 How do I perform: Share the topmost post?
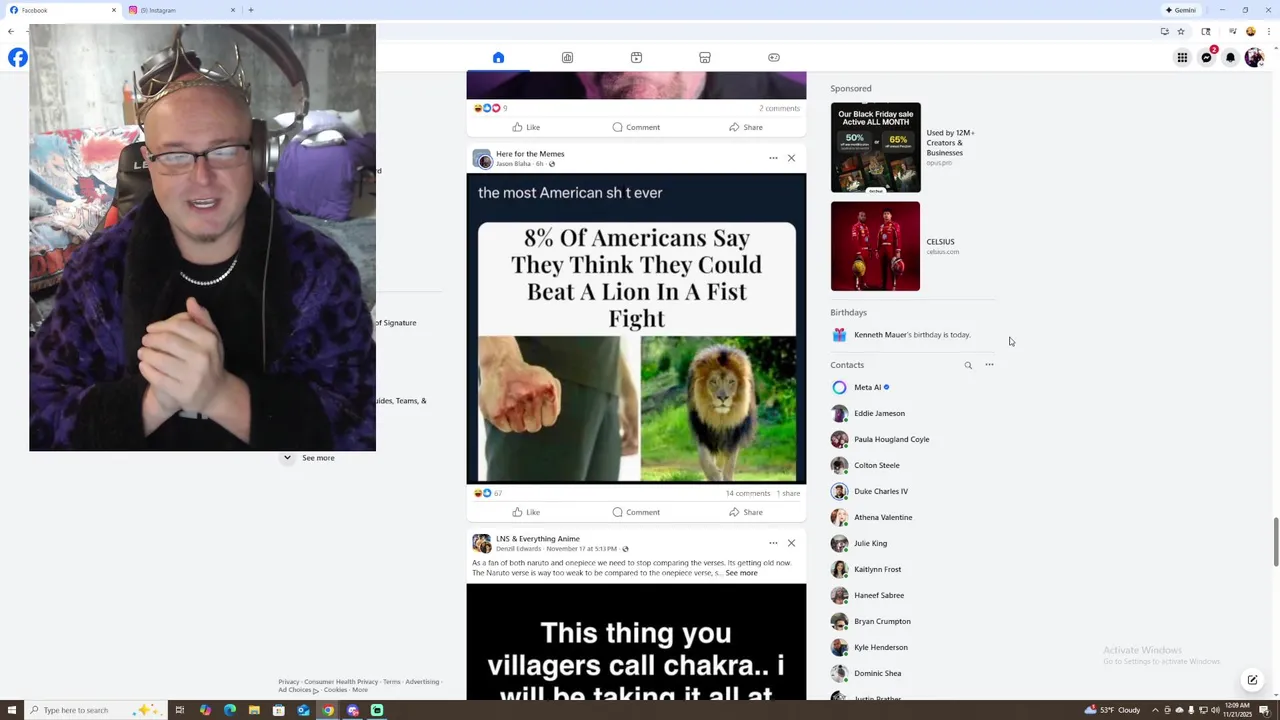[x=746, y=127]
